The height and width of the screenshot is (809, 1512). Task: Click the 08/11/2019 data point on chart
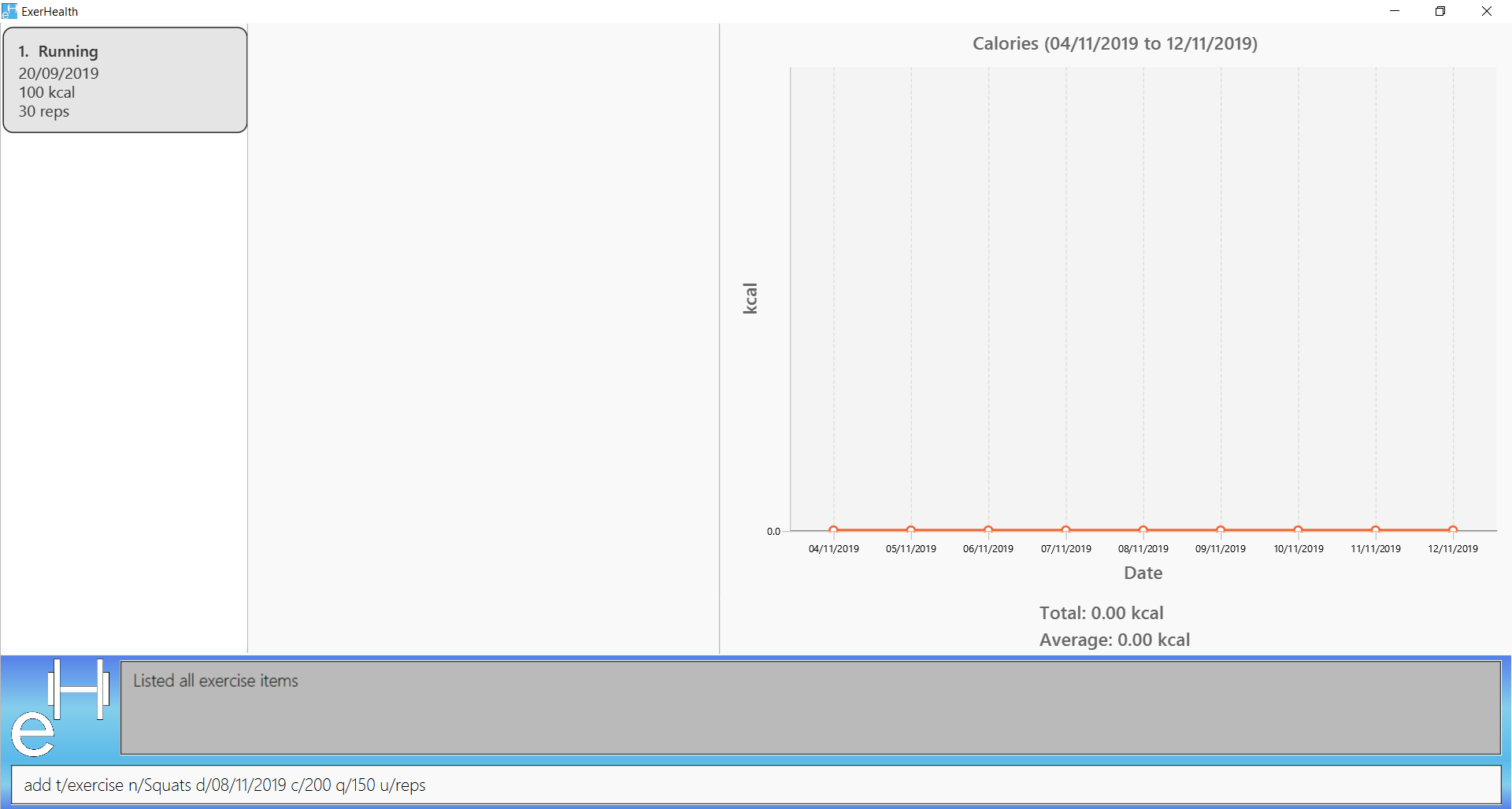click(x=1143, y=530)
